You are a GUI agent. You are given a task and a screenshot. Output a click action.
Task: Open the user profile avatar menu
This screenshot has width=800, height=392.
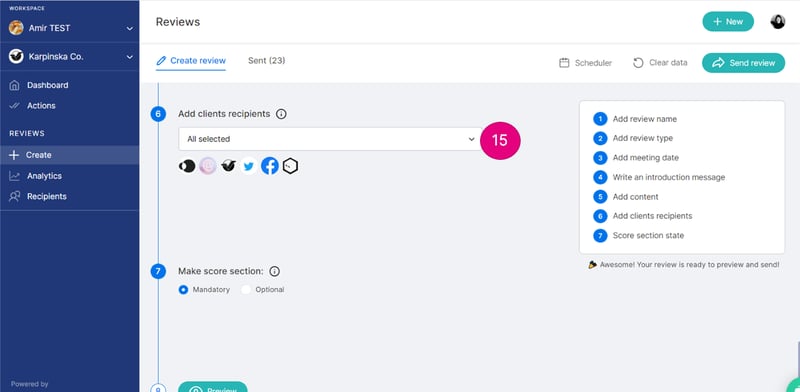point(778,21)
